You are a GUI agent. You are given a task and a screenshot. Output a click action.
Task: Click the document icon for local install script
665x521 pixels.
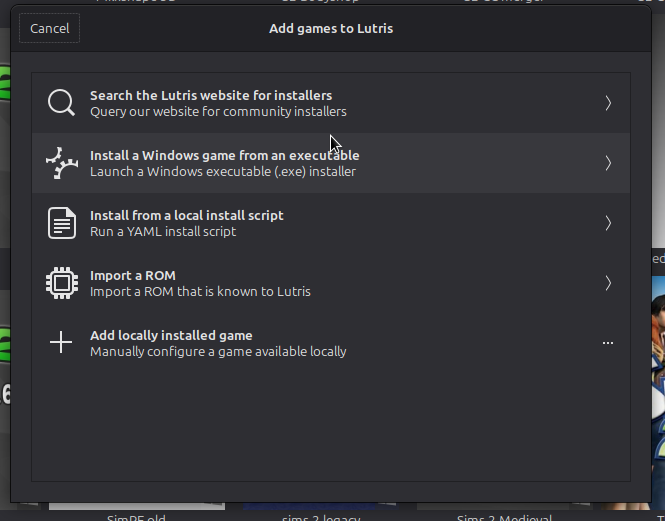pos(62,223)
